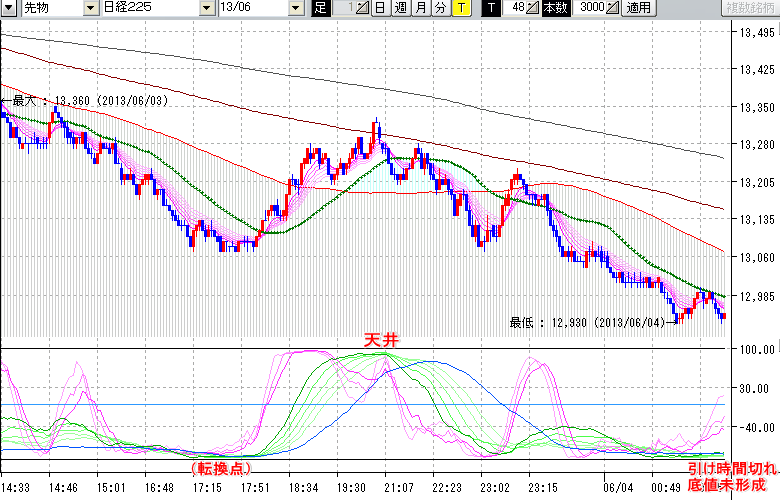
Task: Click the yellow T tick button
Action: click(x=461, y=8)
